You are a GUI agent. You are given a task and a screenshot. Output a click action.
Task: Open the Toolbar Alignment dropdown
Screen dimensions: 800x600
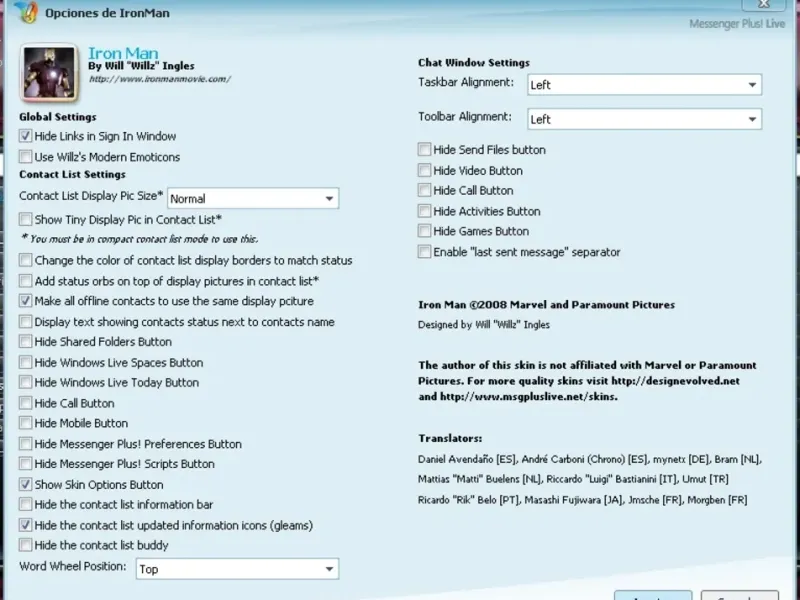[644, 119]
